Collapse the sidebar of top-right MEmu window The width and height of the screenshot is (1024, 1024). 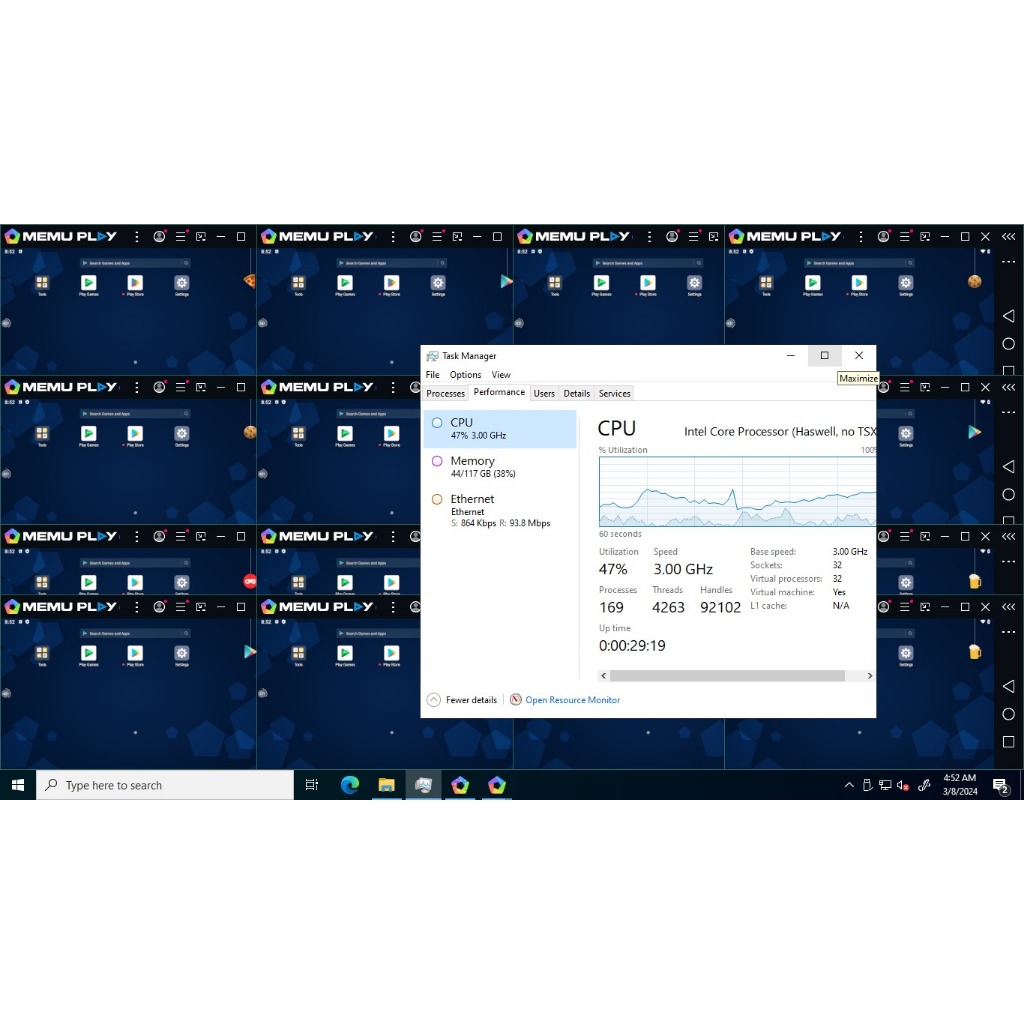(1008, 236)
